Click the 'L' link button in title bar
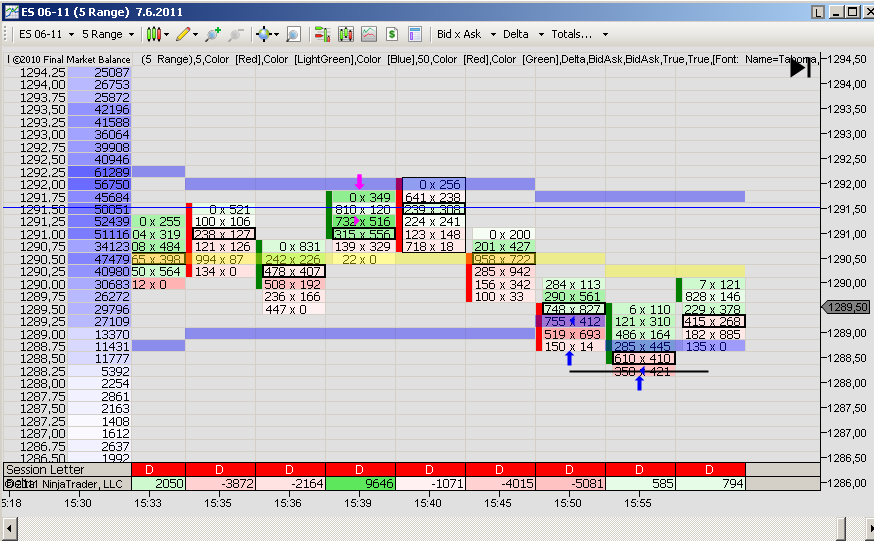Viewport: 874px width, 541px height. (x=818, y=12)
